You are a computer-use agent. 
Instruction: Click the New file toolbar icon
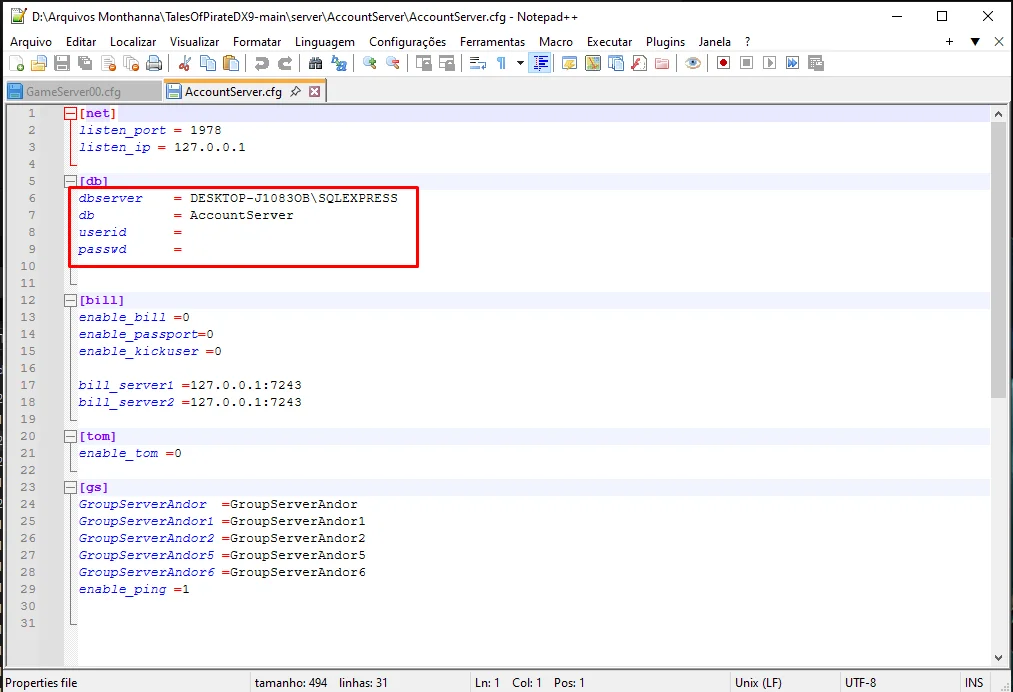pos(16,63)
